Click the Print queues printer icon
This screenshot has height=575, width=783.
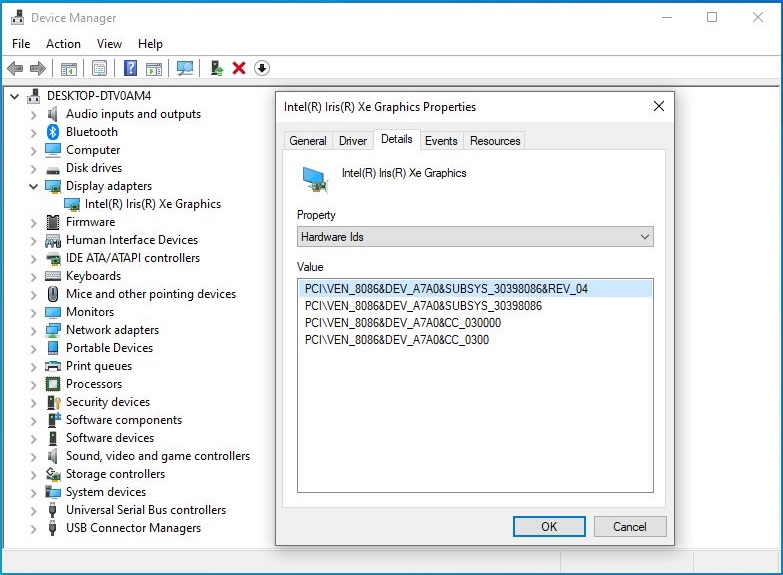(53, 366)
